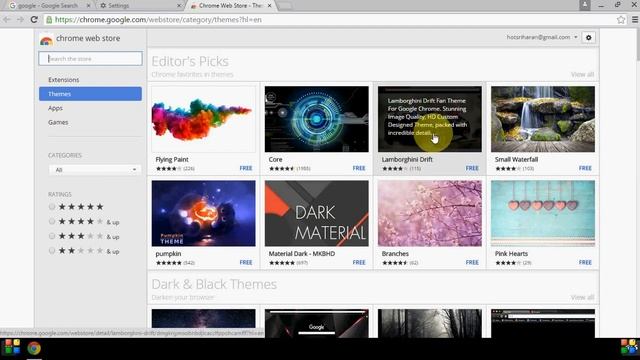Select Themes in sidebar
The image size is (640, 360).
point(90,94)
